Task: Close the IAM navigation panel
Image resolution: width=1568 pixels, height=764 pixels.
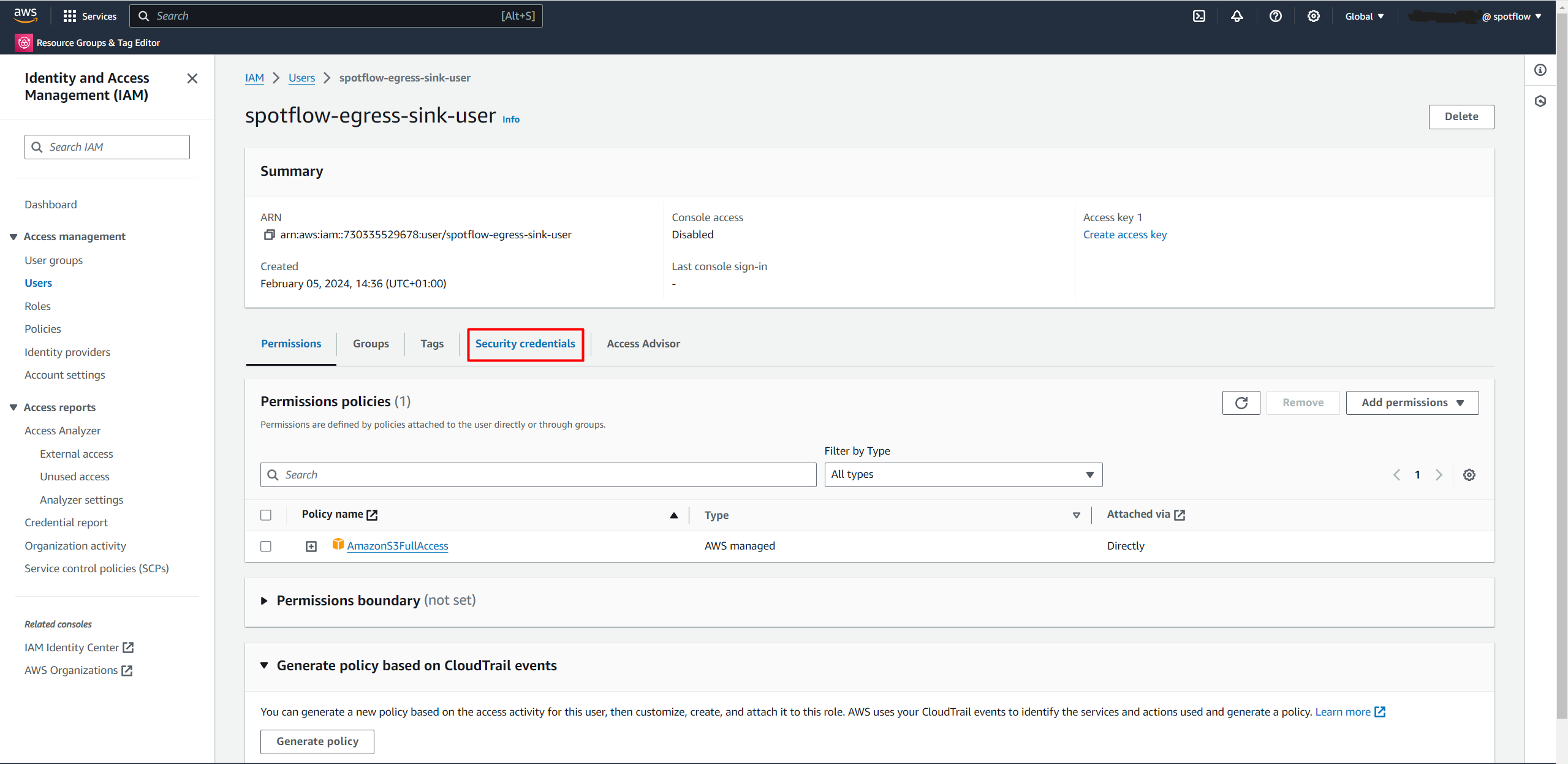Action: [192, 78]
